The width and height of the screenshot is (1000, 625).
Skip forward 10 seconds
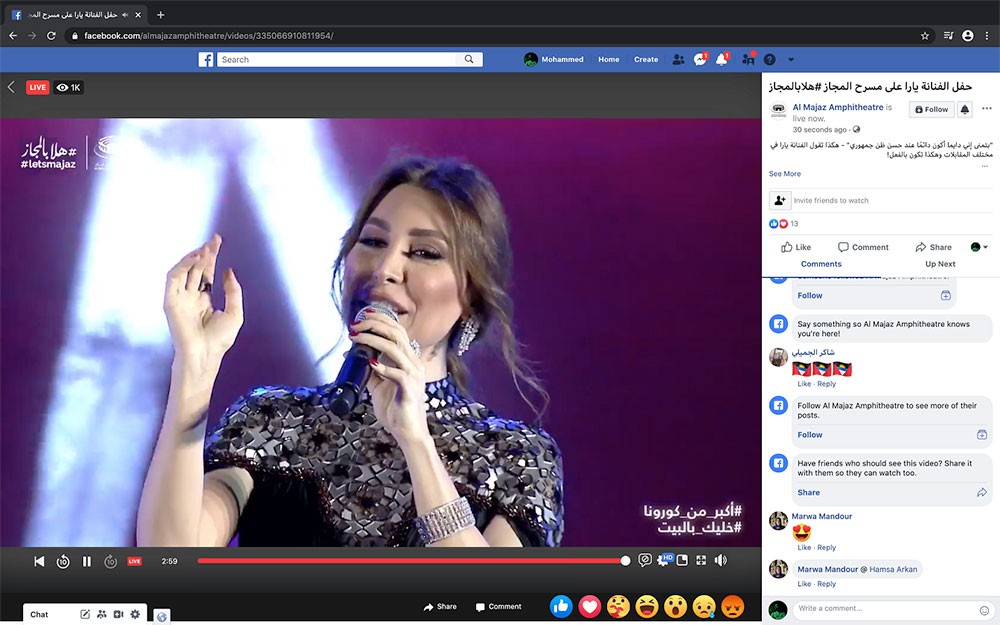[x=110, y=561]
